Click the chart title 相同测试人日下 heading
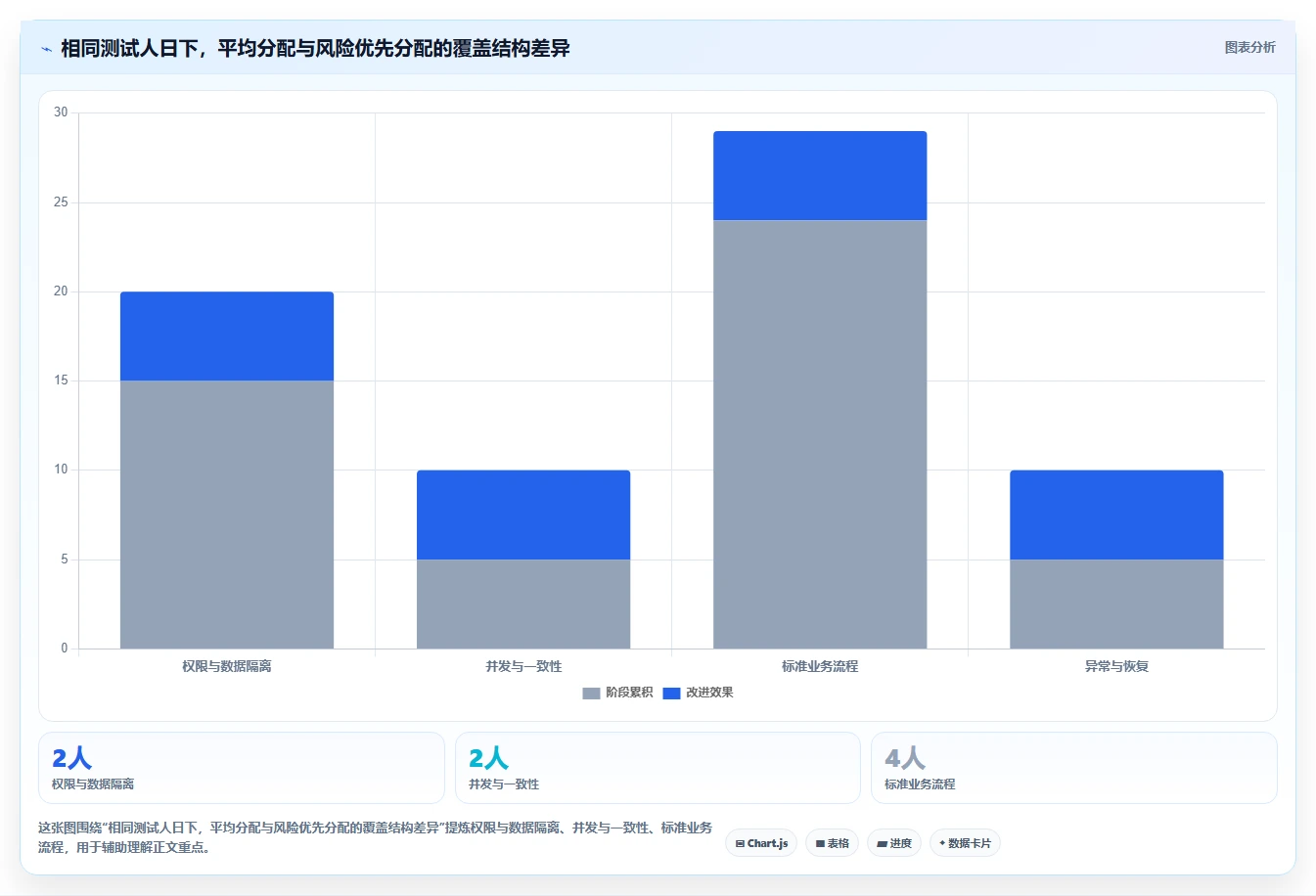 315,48
